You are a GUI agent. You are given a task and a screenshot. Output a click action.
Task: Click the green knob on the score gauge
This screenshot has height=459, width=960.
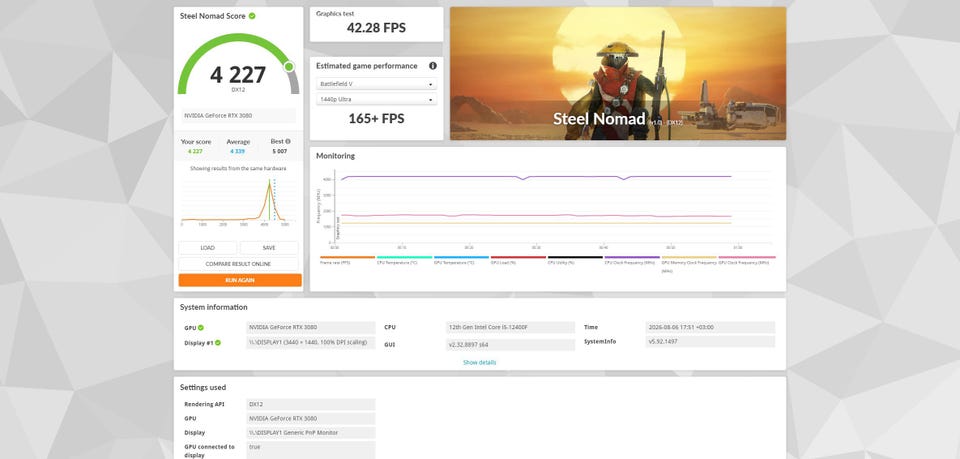(289, 66)
